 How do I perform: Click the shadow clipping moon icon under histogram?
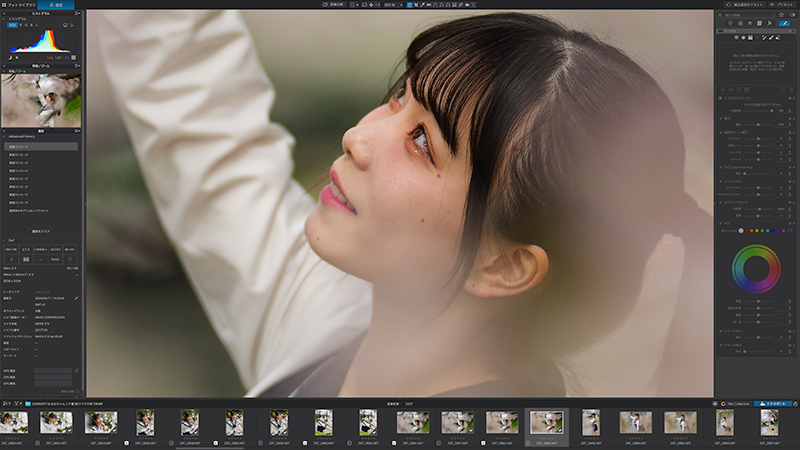tap(10, 57)
